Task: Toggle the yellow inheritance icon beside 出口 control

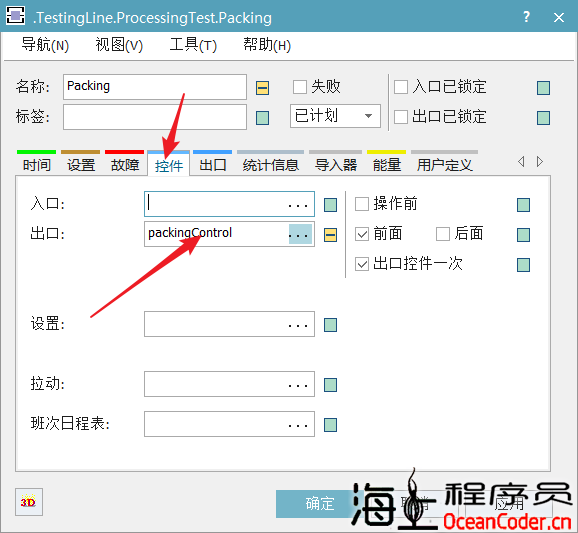Action: click(x=330, y=235)
